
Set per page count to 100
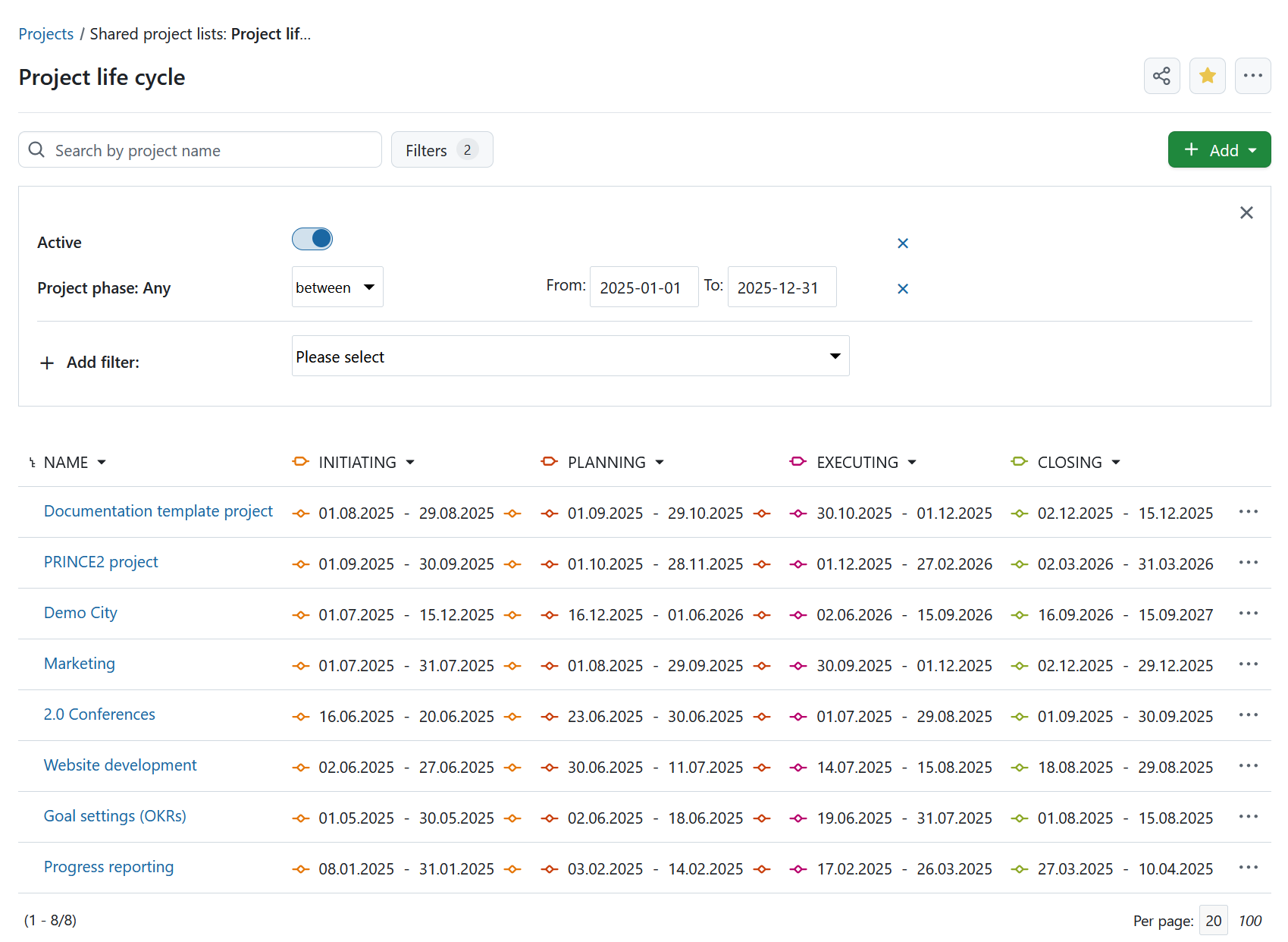[x=1250, y=920]
